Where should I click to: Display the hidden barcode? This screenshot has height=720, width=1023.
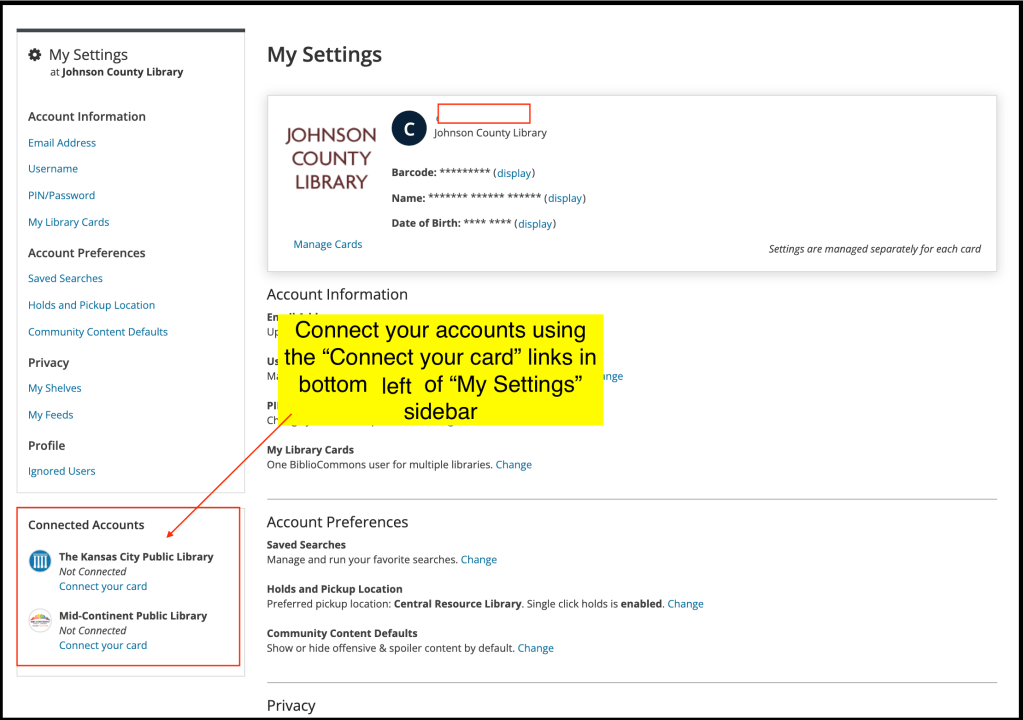(515, 173)
